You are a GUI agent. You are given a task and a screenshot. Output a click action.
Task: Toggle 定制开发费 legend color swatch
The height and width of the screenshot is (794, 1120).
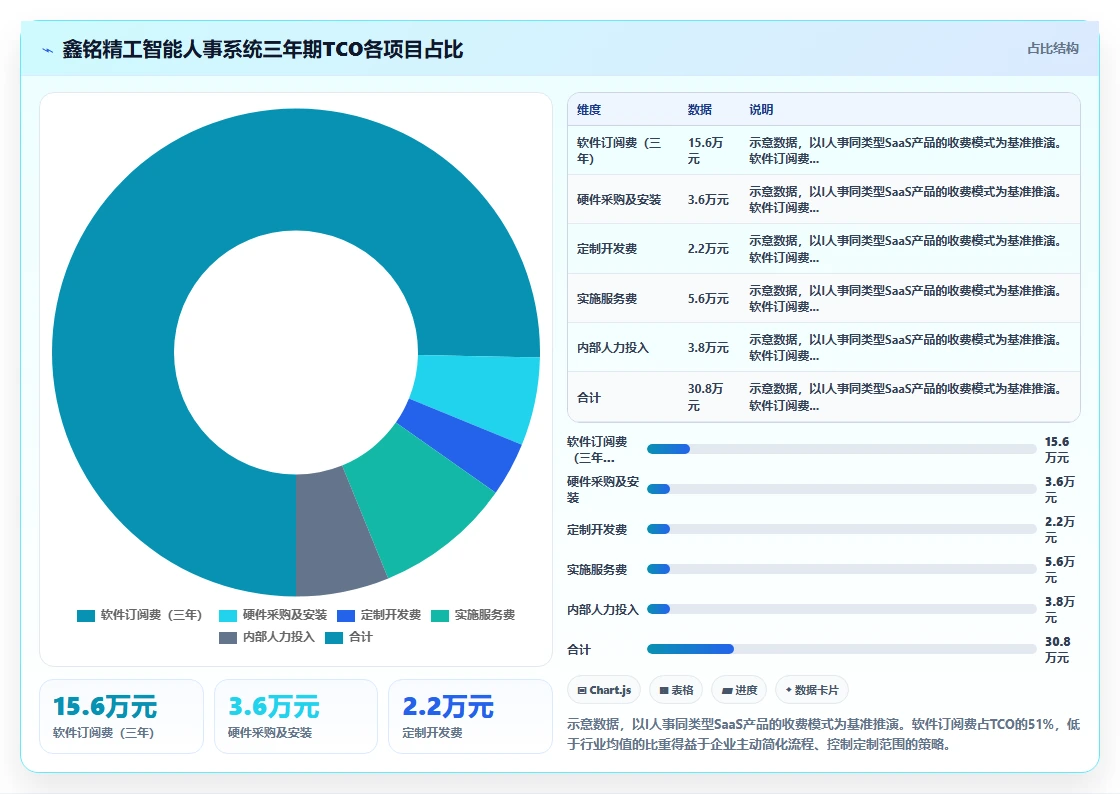346,615
